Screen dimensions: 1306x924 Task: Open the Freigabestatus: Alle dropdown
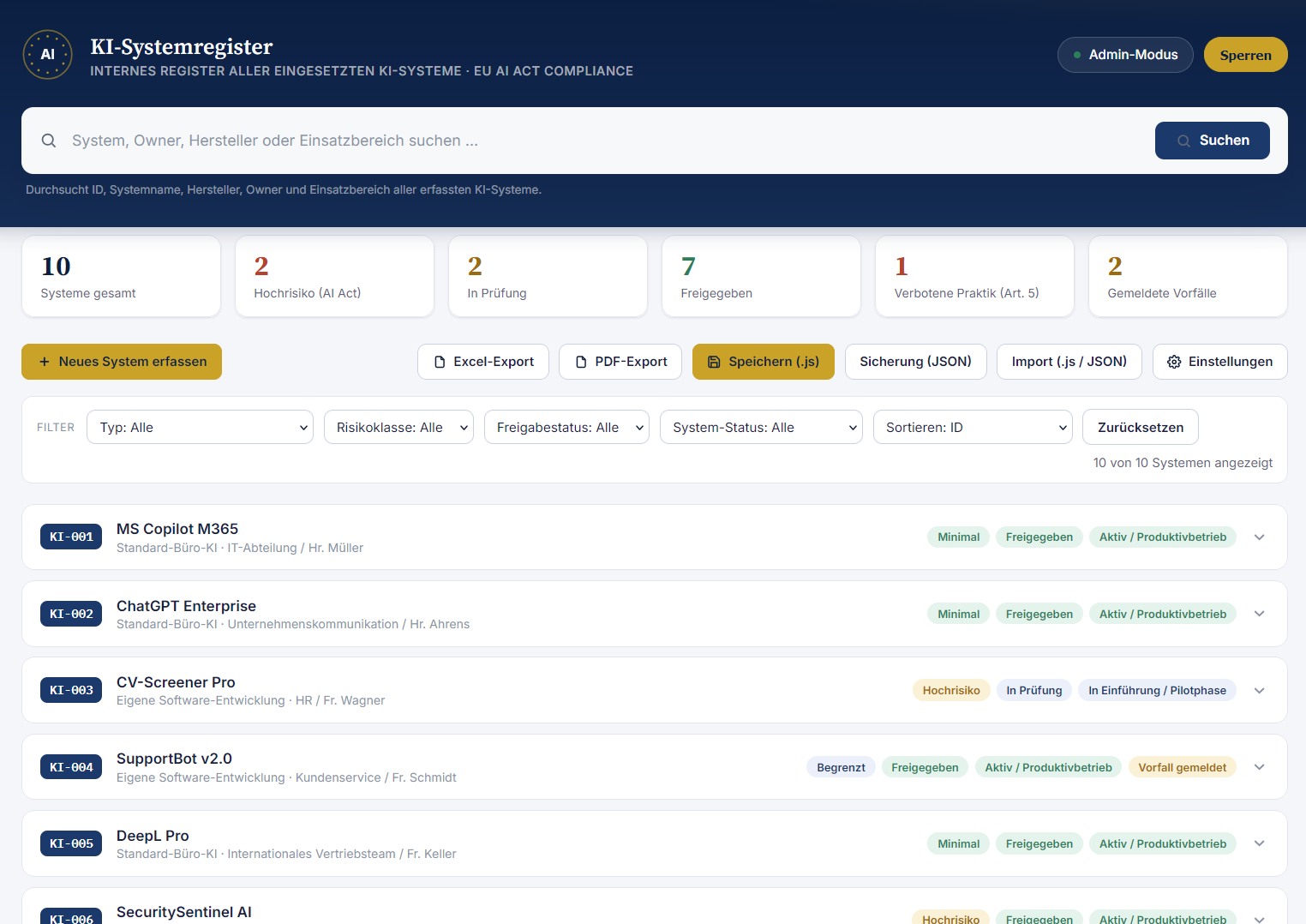pos(566,427)
